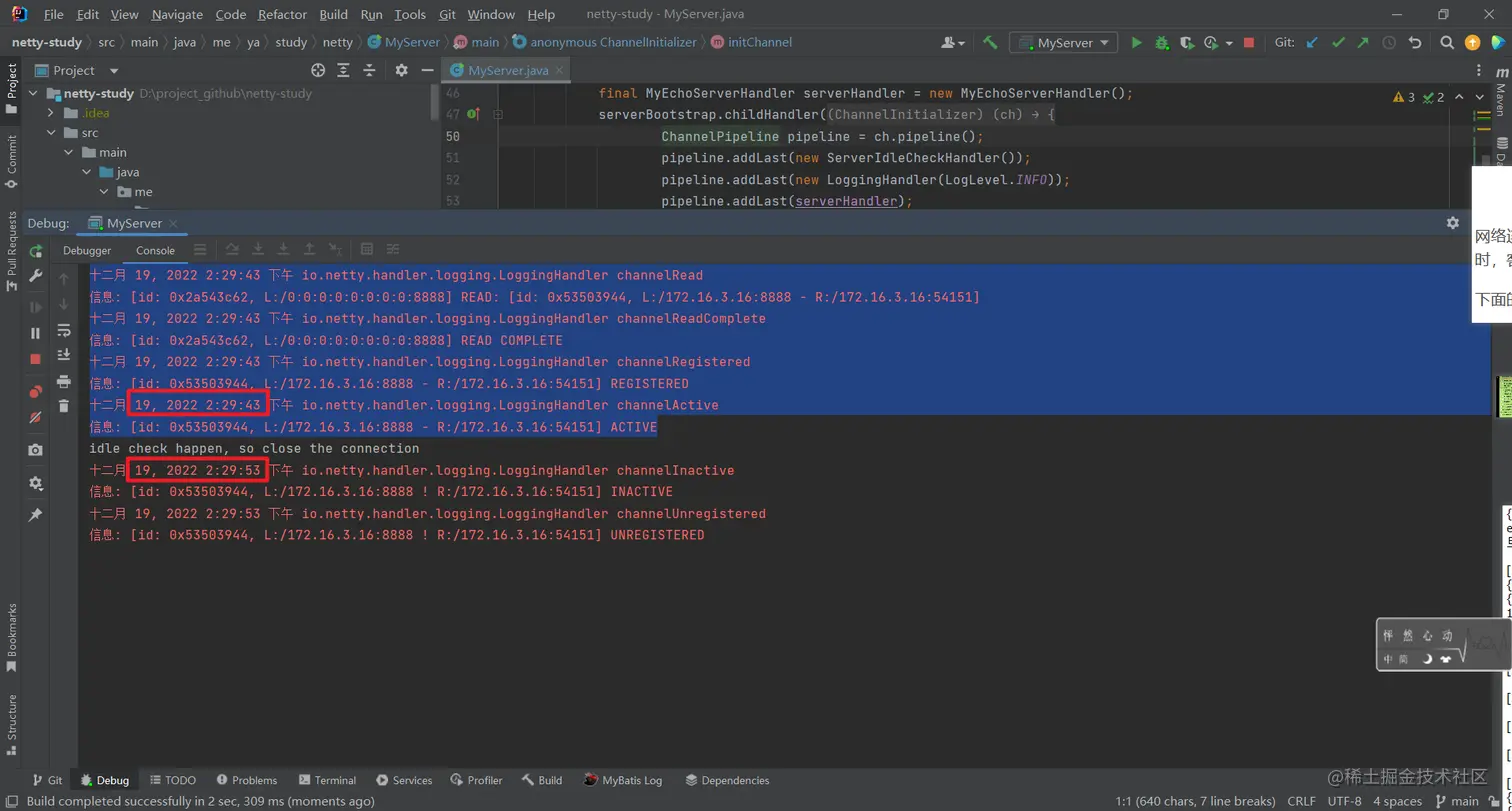1512x811 pixels.
Task: Update project with the blue Git arrow
Action: click(1312, 43)
